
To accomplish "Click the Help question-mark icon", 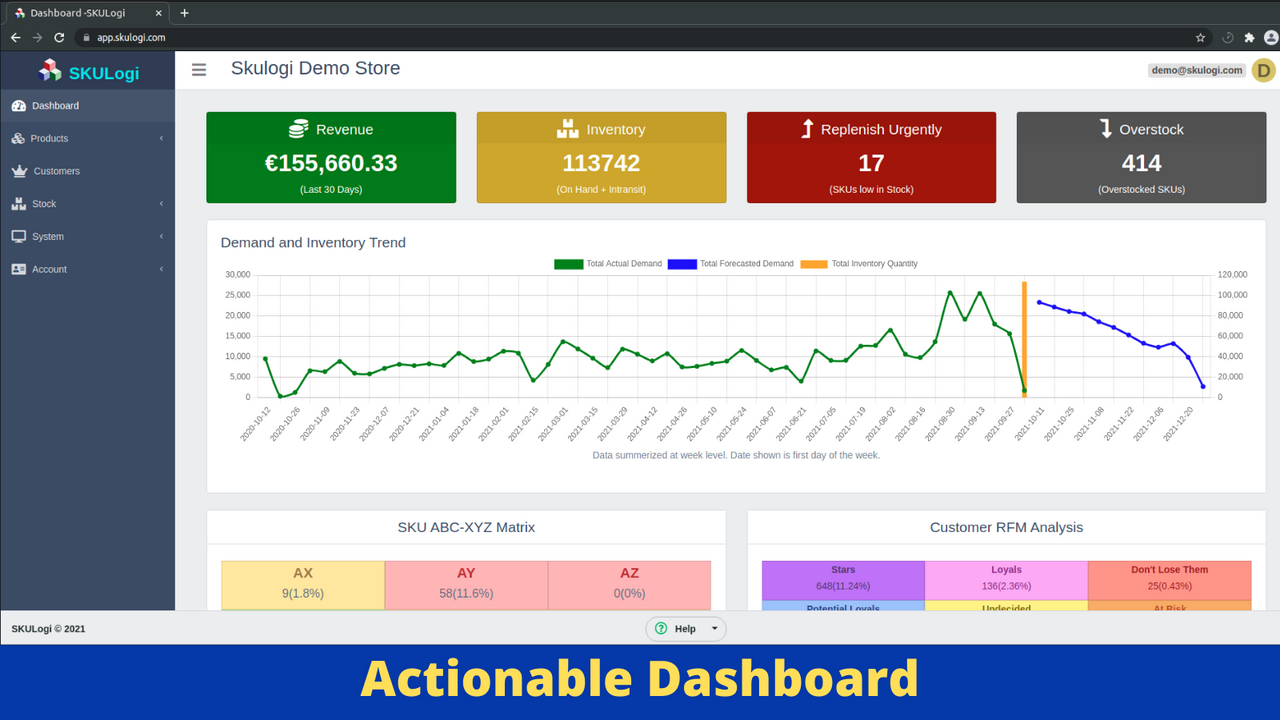I will (x=661, y=628).
